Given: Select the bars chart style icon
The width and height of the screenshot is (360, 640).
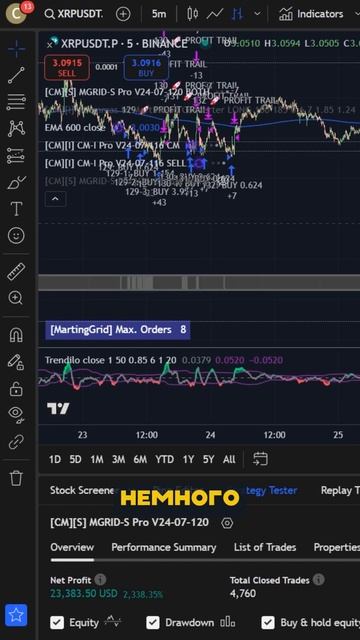Looking at the screenshot, I should (237, 14).
